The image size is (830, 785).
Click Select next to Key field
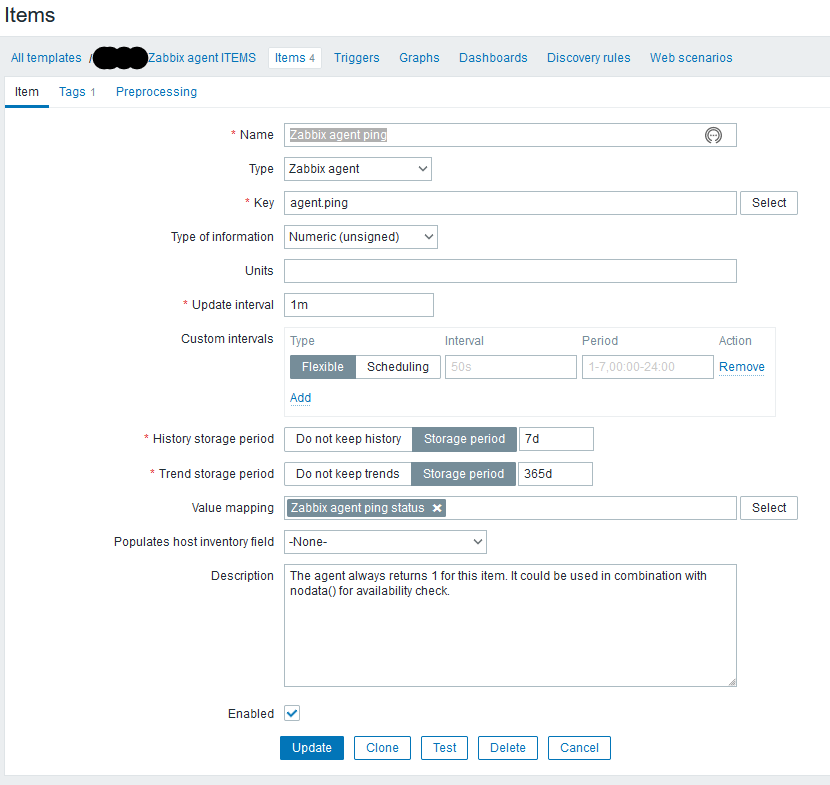pos(769,203)
